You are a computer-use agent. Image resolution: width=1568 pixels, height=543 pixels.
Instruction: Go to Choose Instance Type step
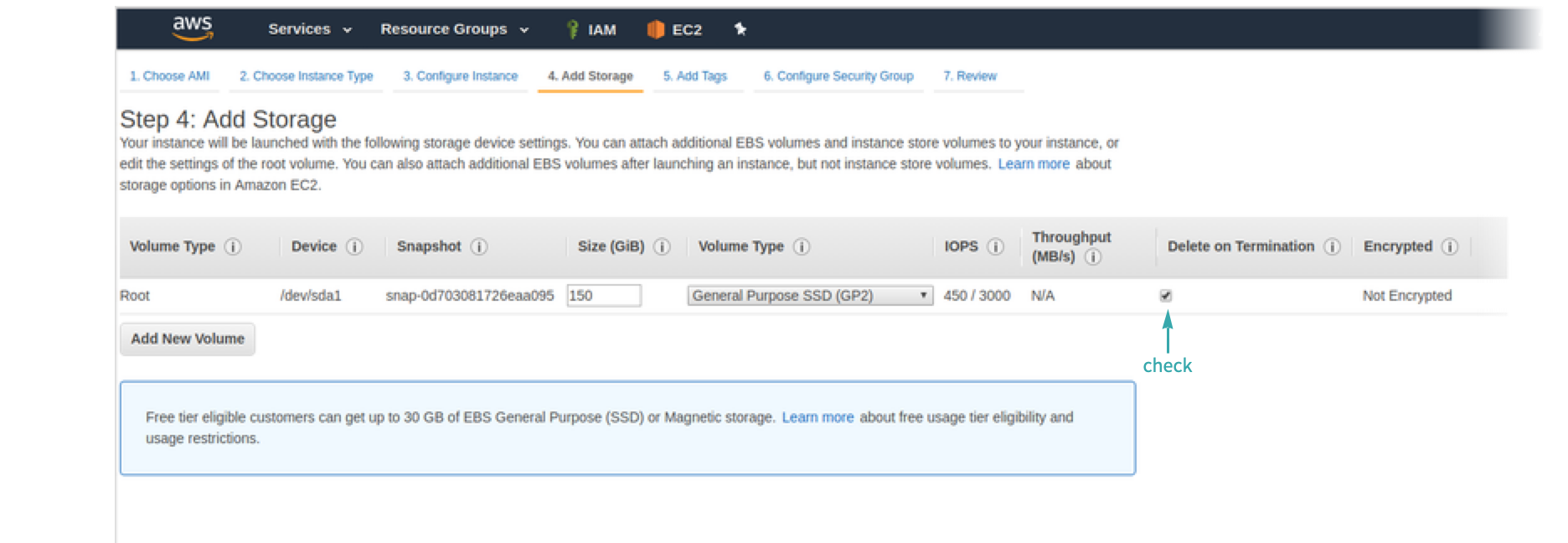point(306,76)
